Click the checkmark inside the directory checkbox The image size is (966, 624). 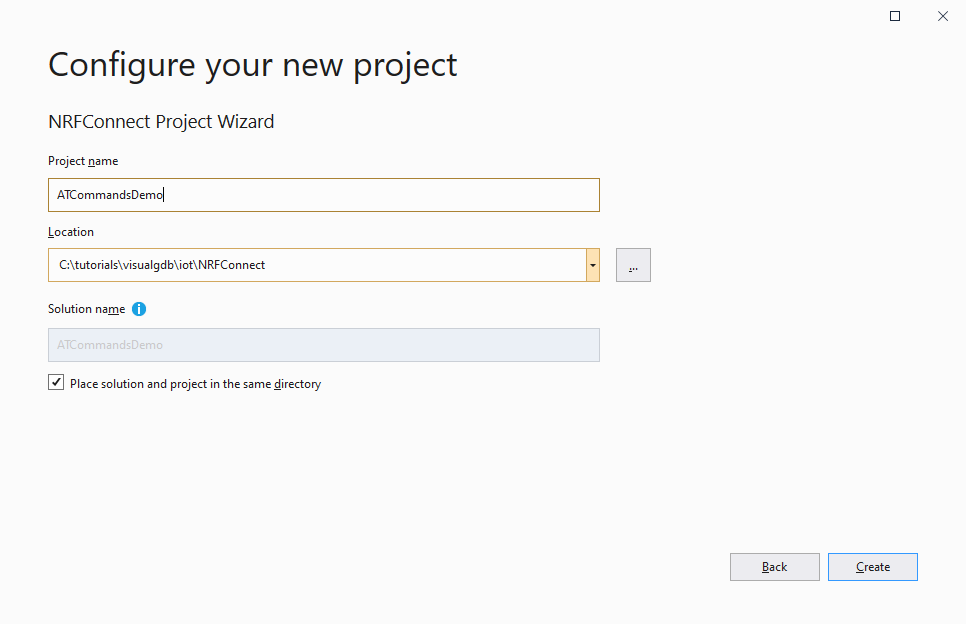click(x=56, y=382)
